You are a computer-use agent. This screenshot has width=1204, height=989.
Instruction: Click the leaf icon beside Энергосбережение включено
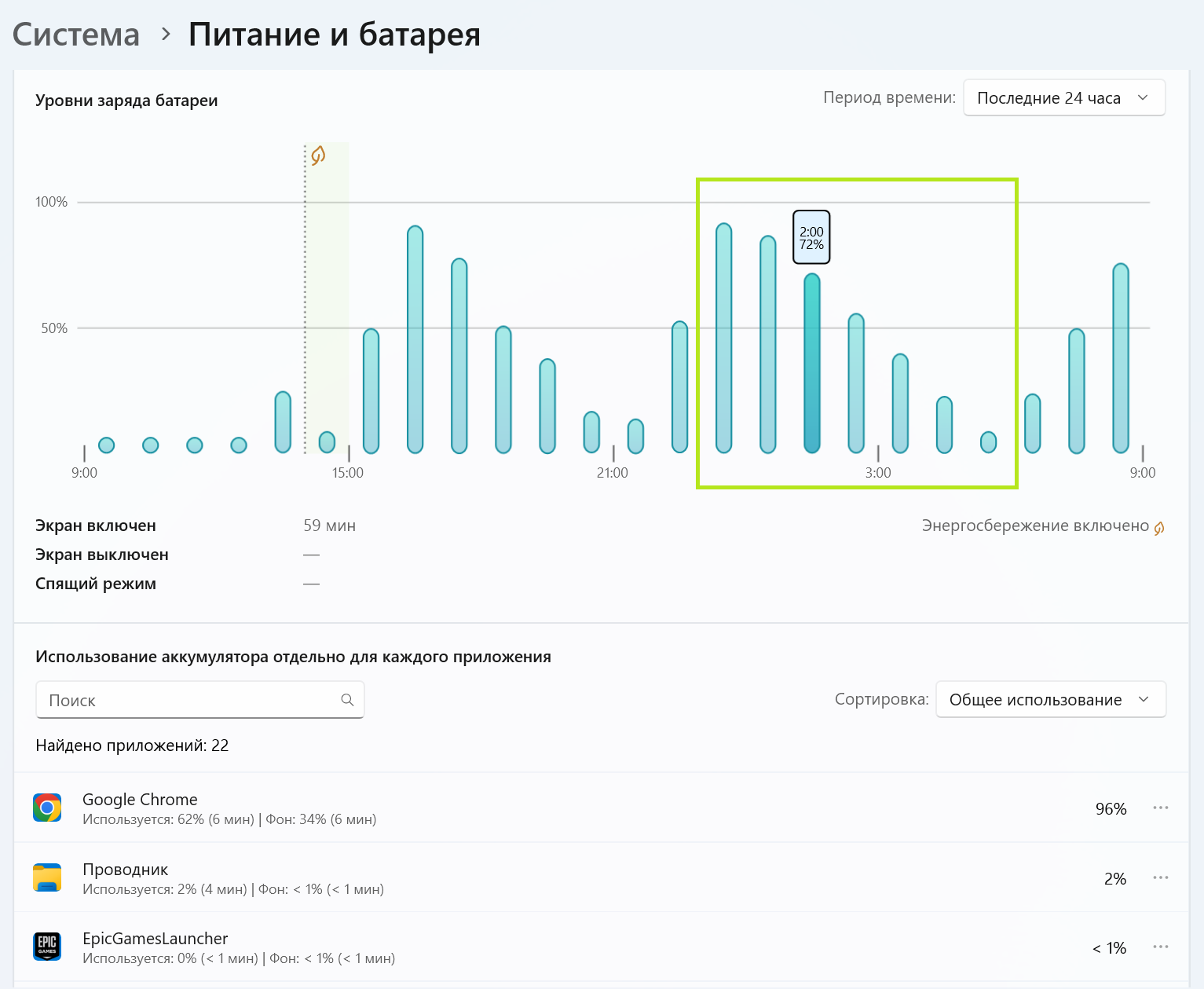pos(1159,528)
